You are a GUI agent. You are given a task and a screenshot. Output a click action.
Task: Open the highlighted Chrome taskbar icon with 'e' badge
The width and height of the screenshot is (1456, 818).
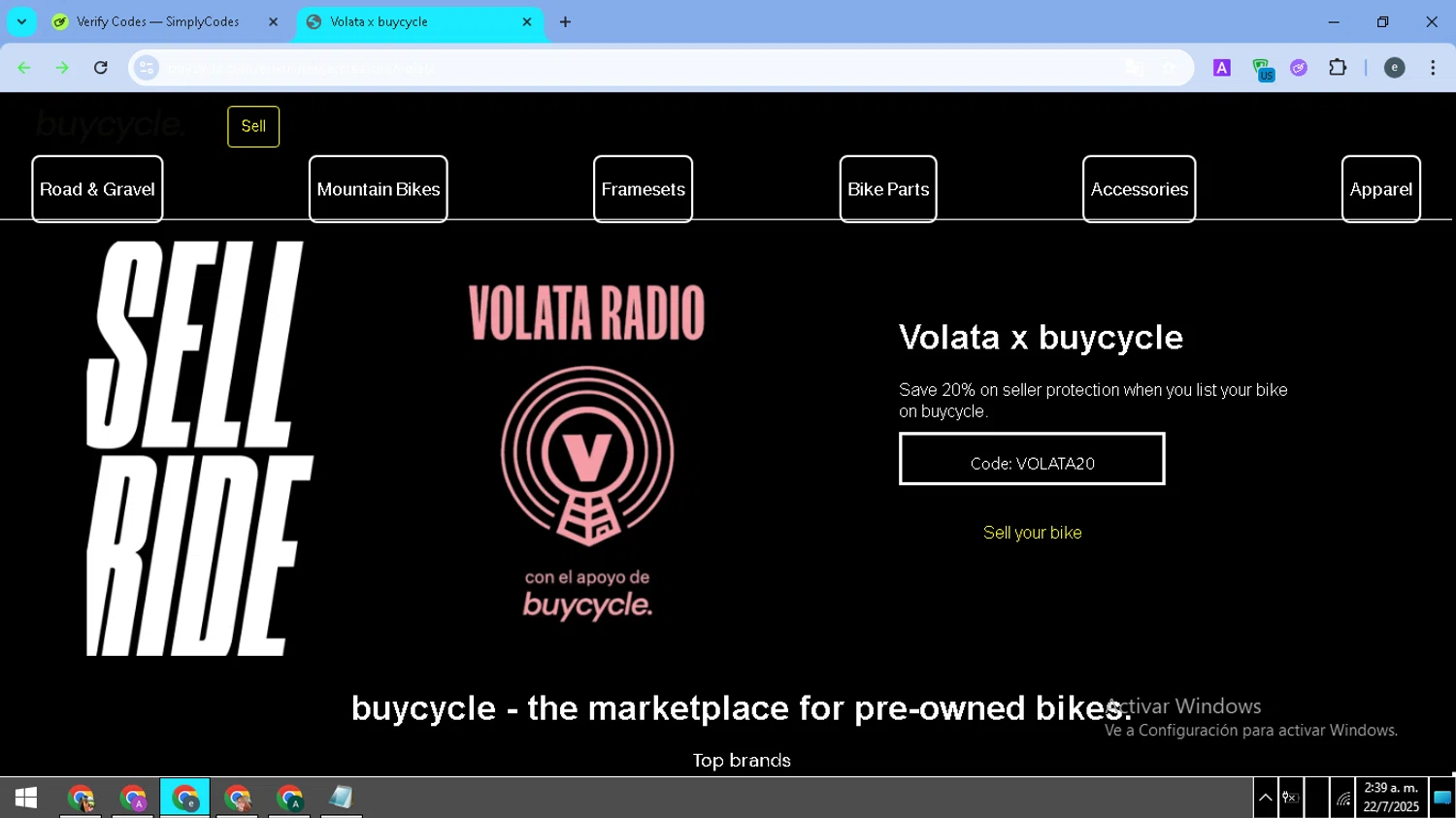(184, 798)
